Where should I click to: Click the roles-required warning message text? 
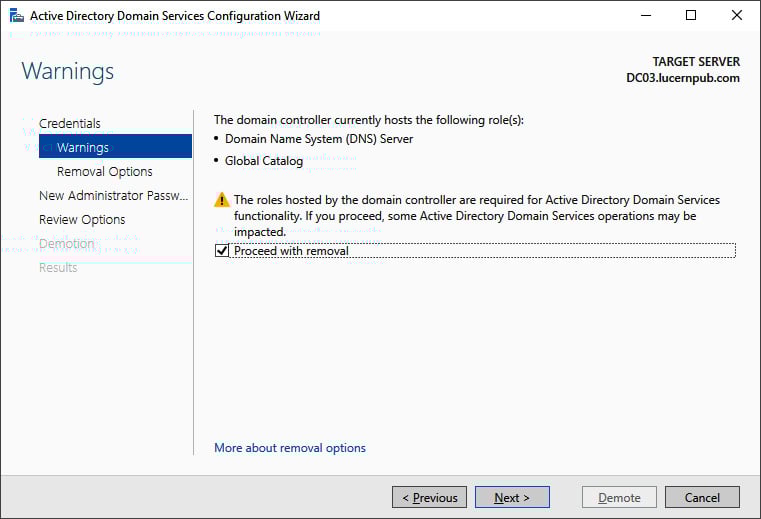(x=477, y=216)
